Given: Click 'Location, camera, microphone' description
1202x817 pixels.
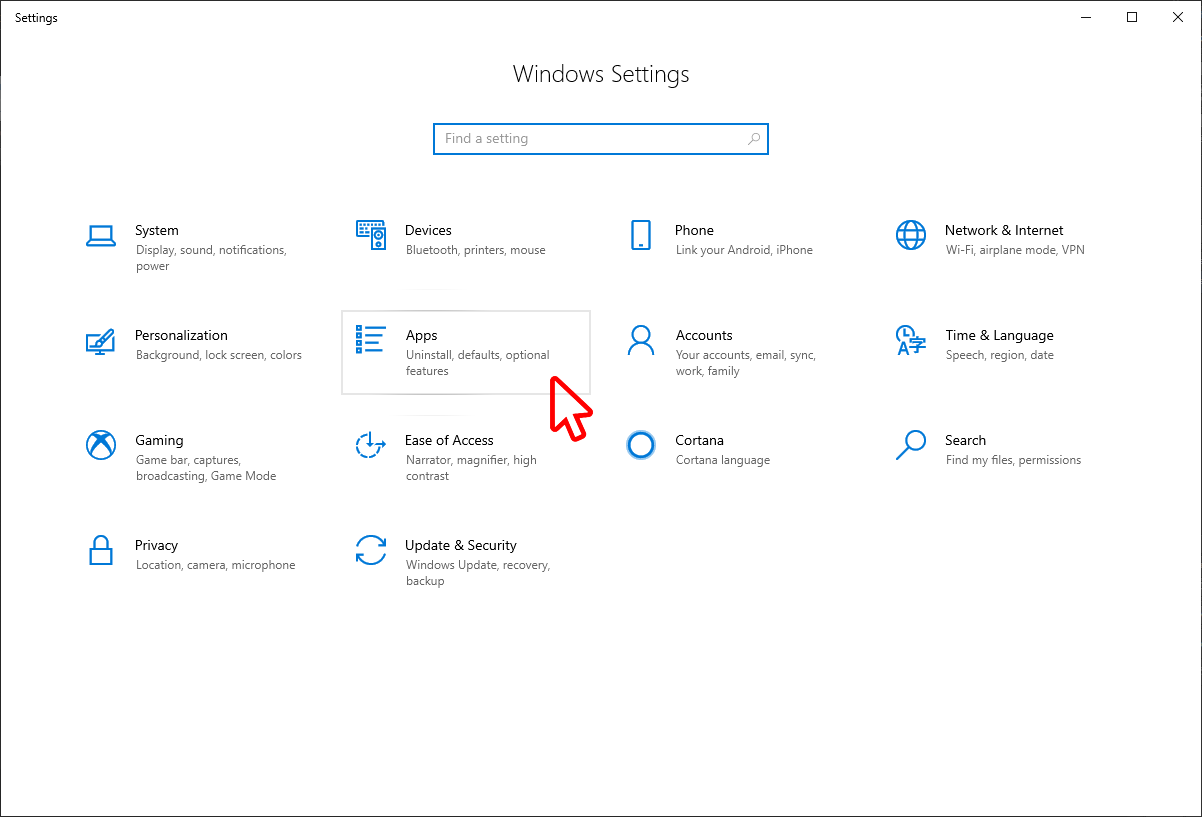Looking at the screenshot, I should click(216, 565).
